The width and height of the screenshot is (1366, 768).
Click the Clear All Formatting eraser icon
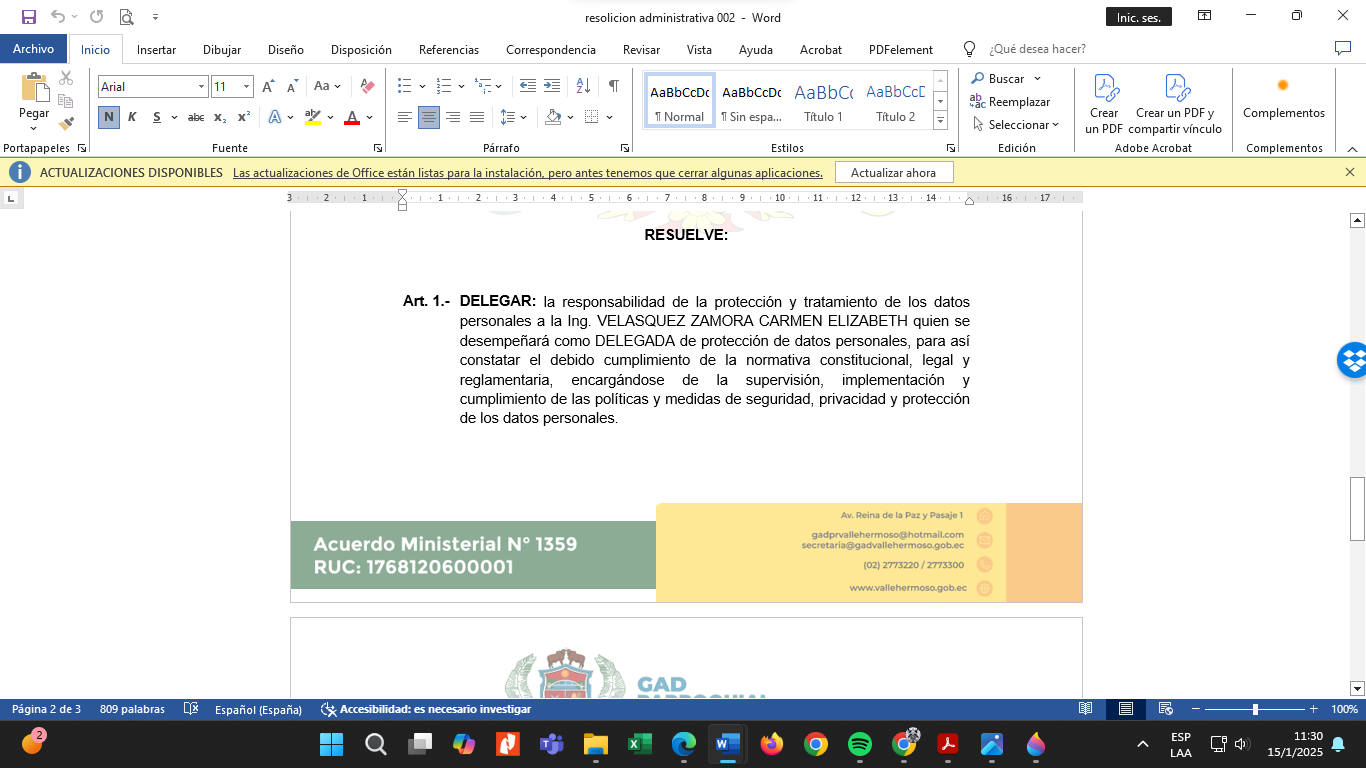[x=367, y=87]
